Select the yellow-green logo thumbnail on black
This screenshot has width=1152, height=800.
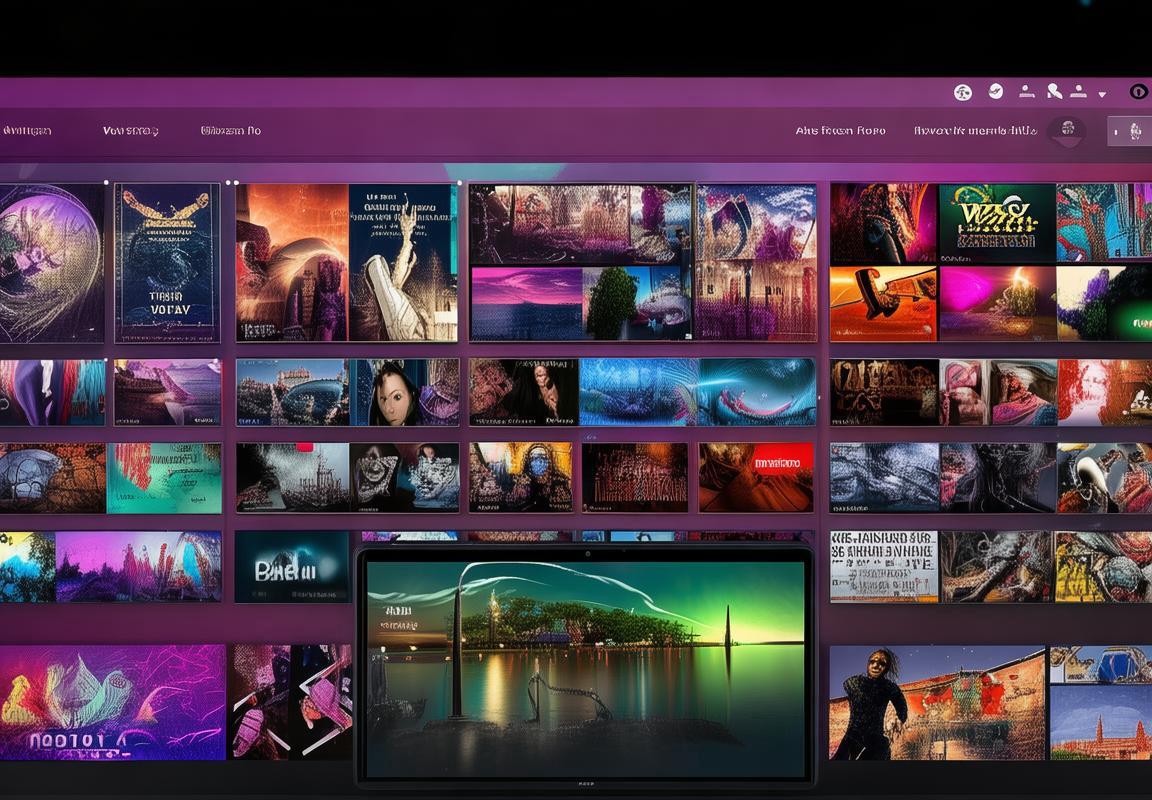(997, 223)
